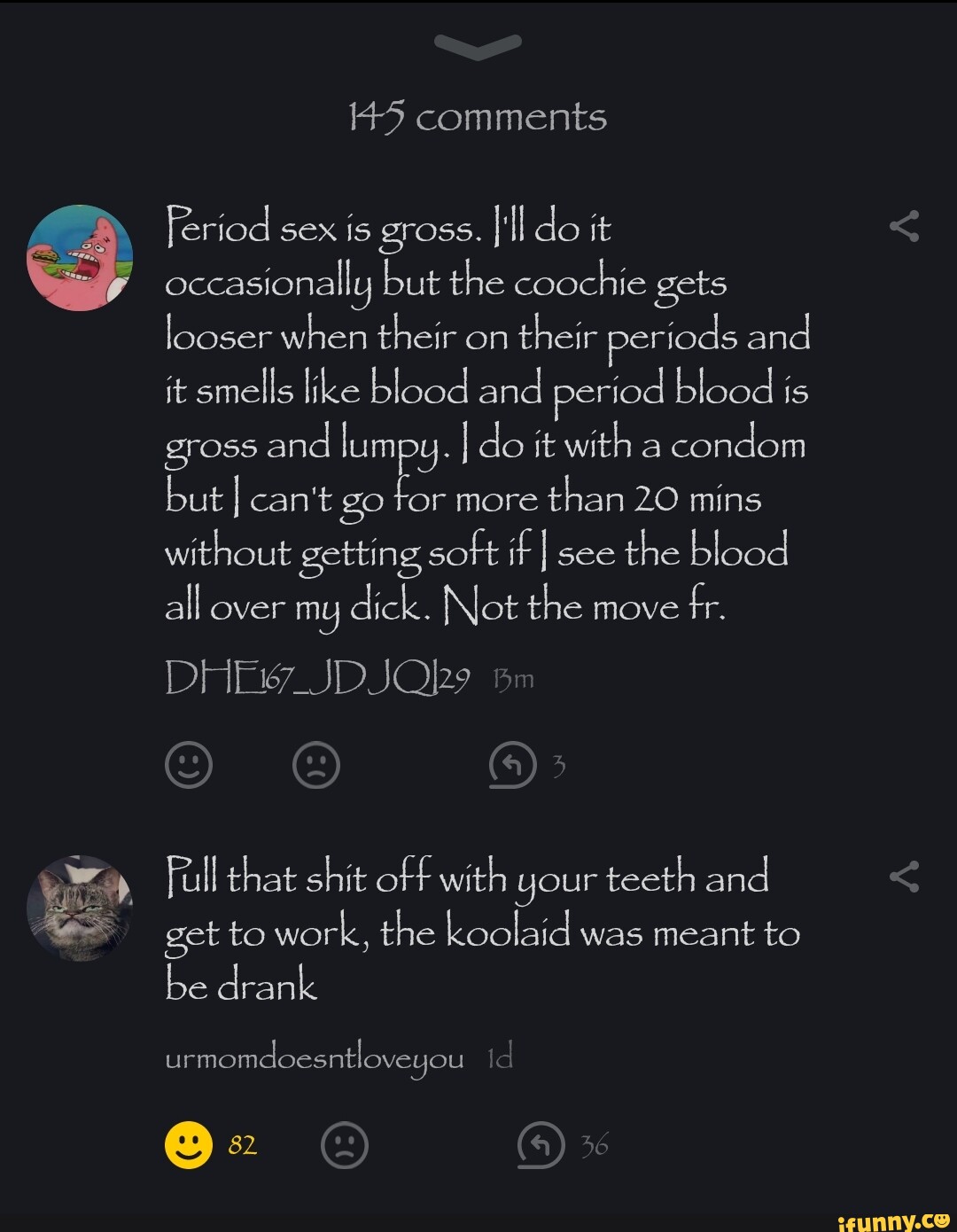This screenshot has height=1232, width=957.
Task: Select the 'Period sex is gross' comment text
Action: tap(486, 417)
